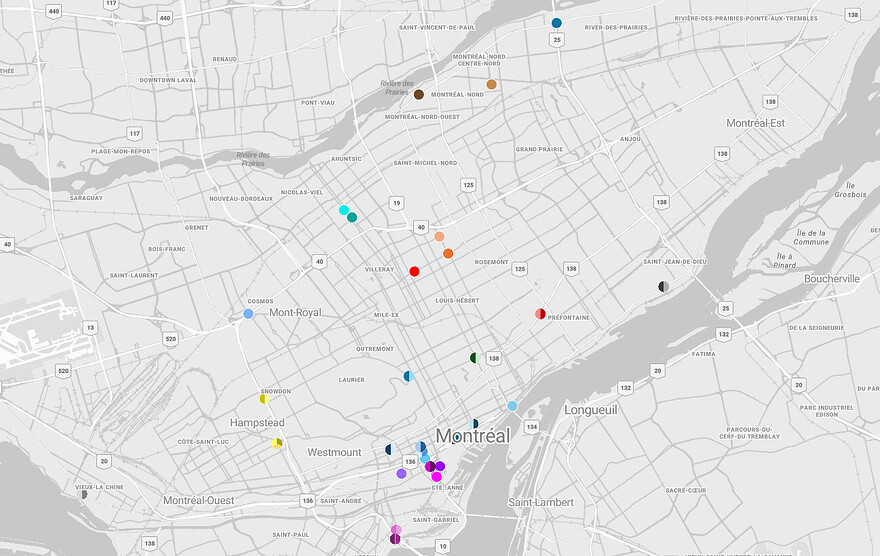Click the Montréal-Est label
Screen dimensions: 880x556
click(x=755, y=123)
